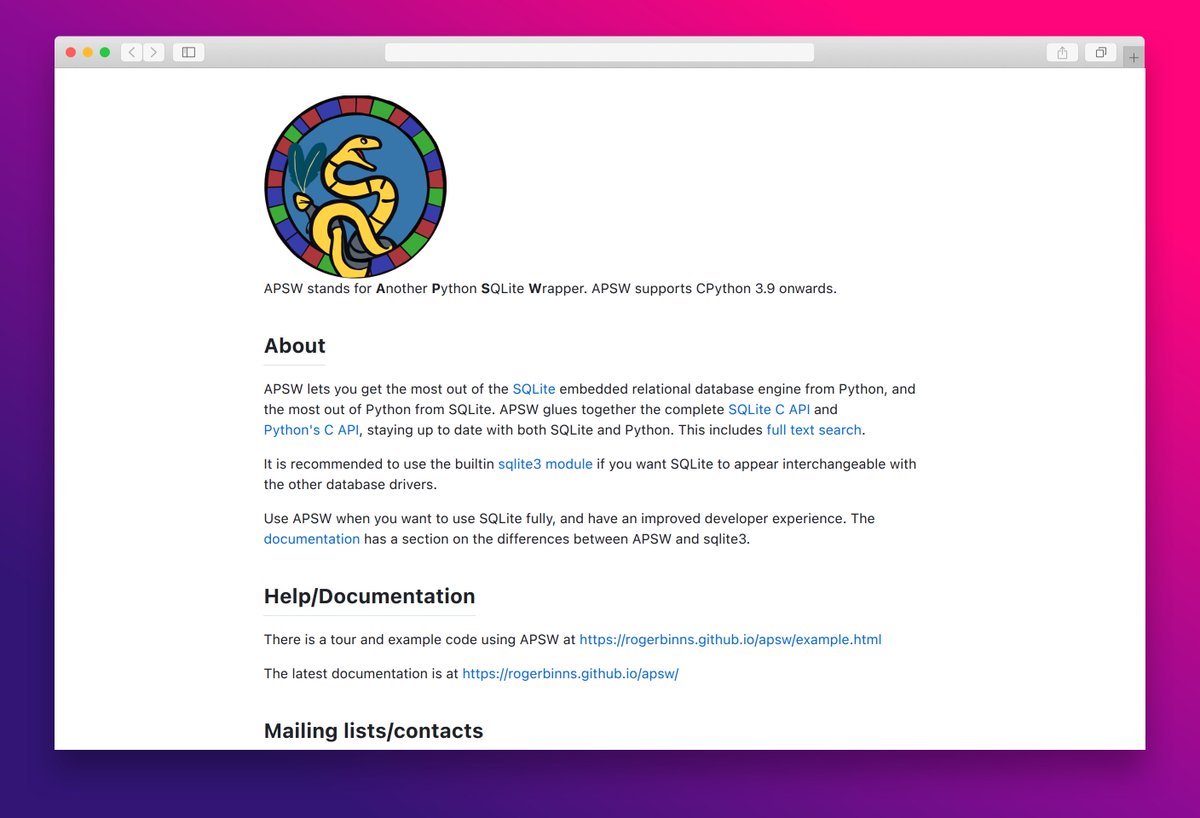The image size is (1200, 818).
Task: Close the window with red button
Action: 71,52
